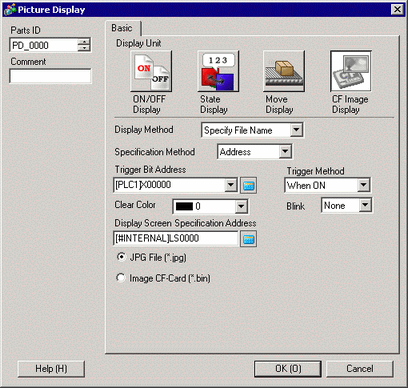Viewport: 408px width, 388px height.
Task: Open the Help (H) button
Action: (51, 369)
